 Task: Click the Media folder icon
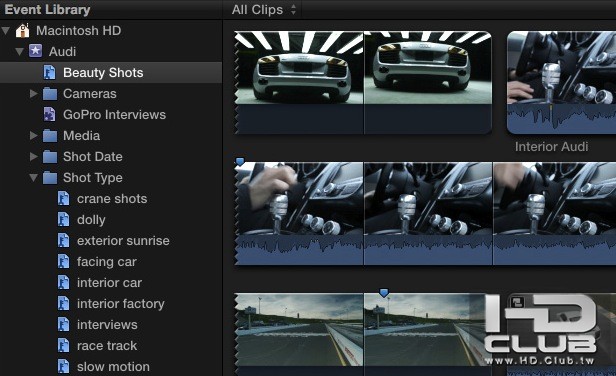50,136
